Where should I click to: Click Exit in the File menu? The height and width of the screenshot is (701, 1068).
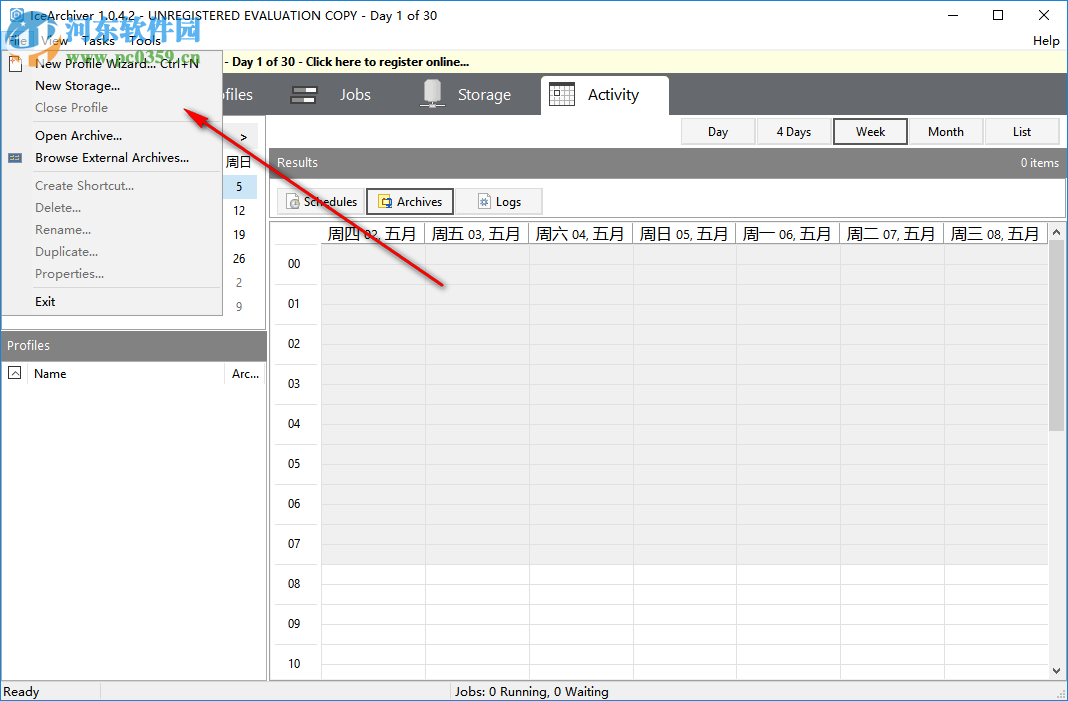112,301
